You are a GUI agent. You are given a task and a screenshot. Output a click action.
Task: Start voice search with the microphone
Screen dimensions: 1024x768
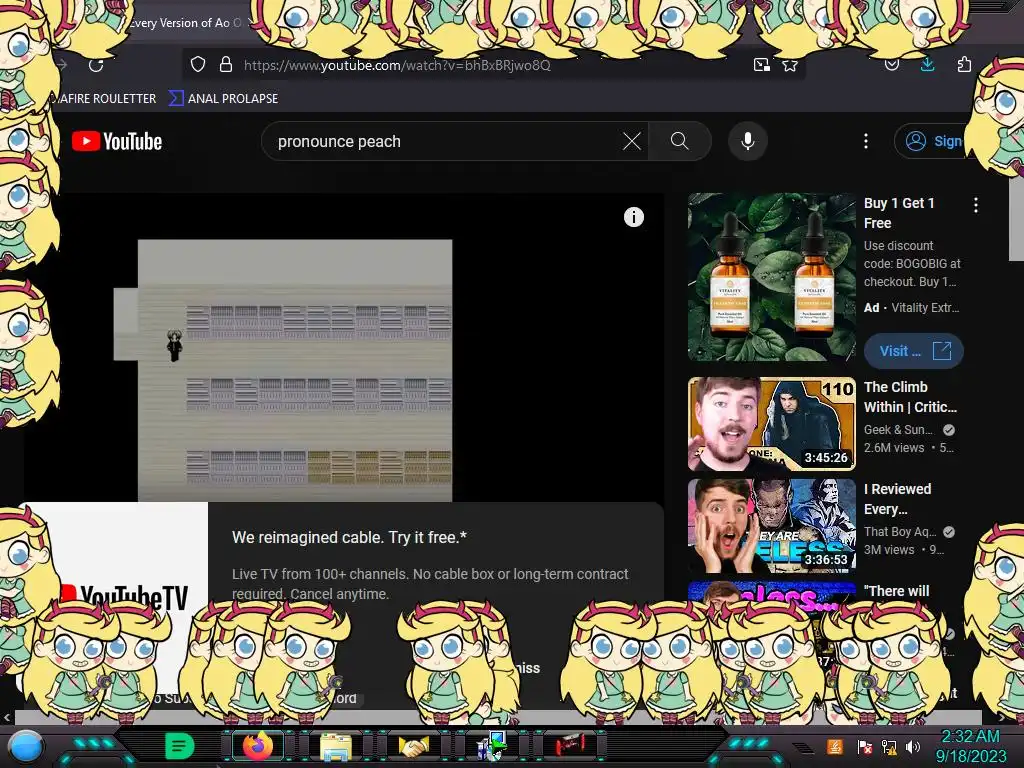(748, 141)
